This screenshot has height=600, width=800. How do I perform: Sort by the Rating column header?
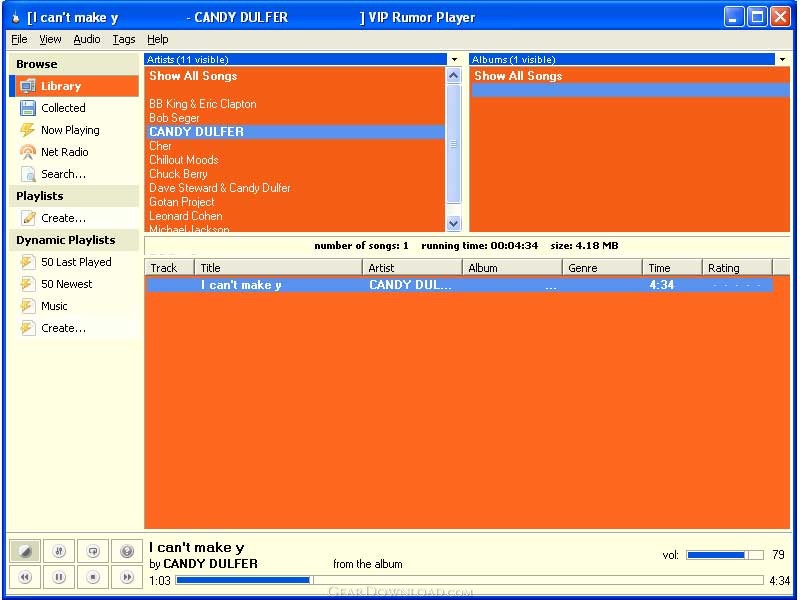pyautogui.click(x=737, y=267)
